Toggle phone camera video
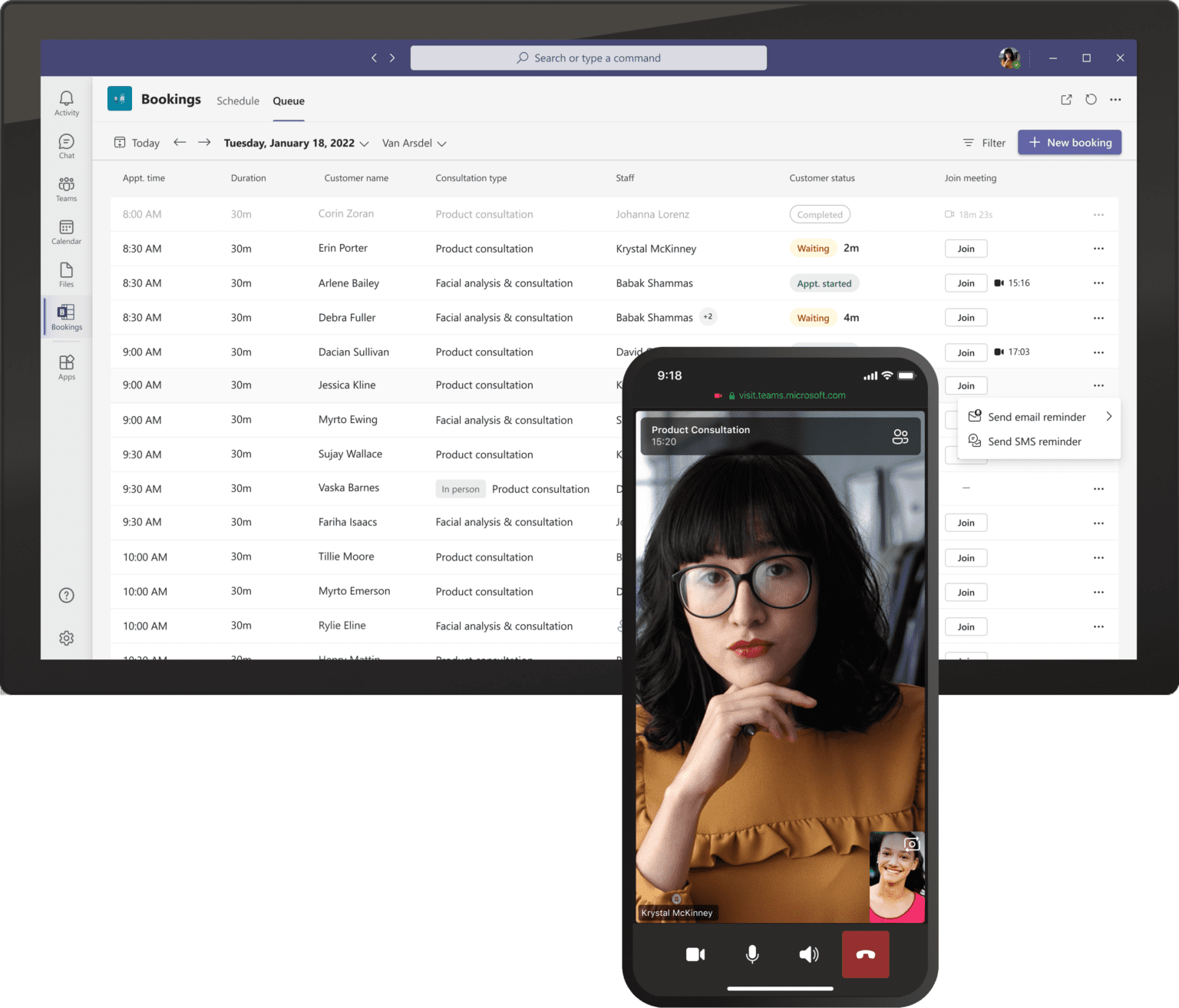 (695, 954)
